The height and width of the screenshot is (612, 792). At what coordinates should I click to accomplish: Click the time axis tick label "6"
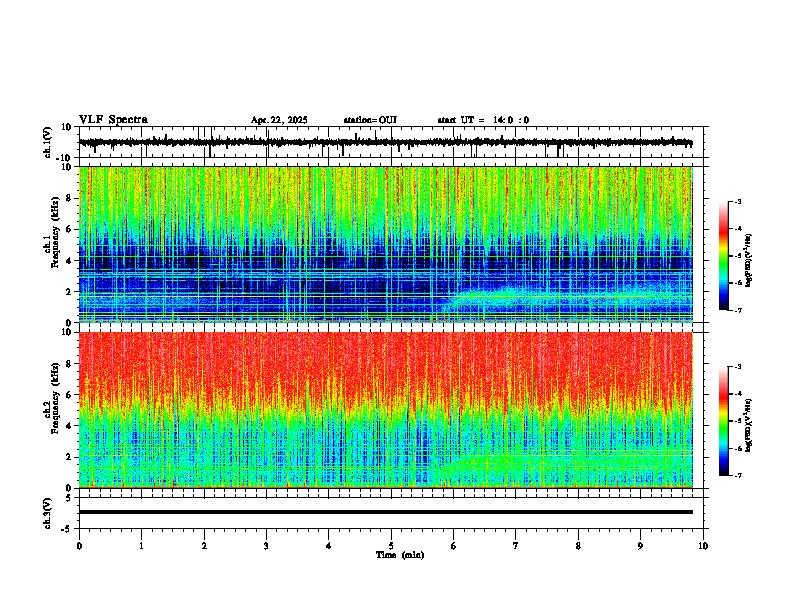pyautogui.click(x=454, y=546)
